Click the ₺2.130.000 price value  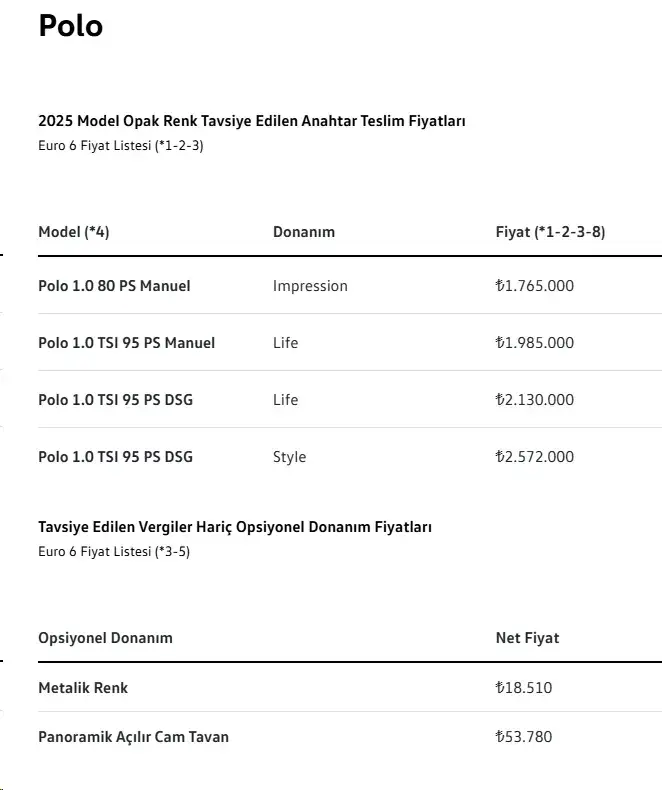pos(535,400)
